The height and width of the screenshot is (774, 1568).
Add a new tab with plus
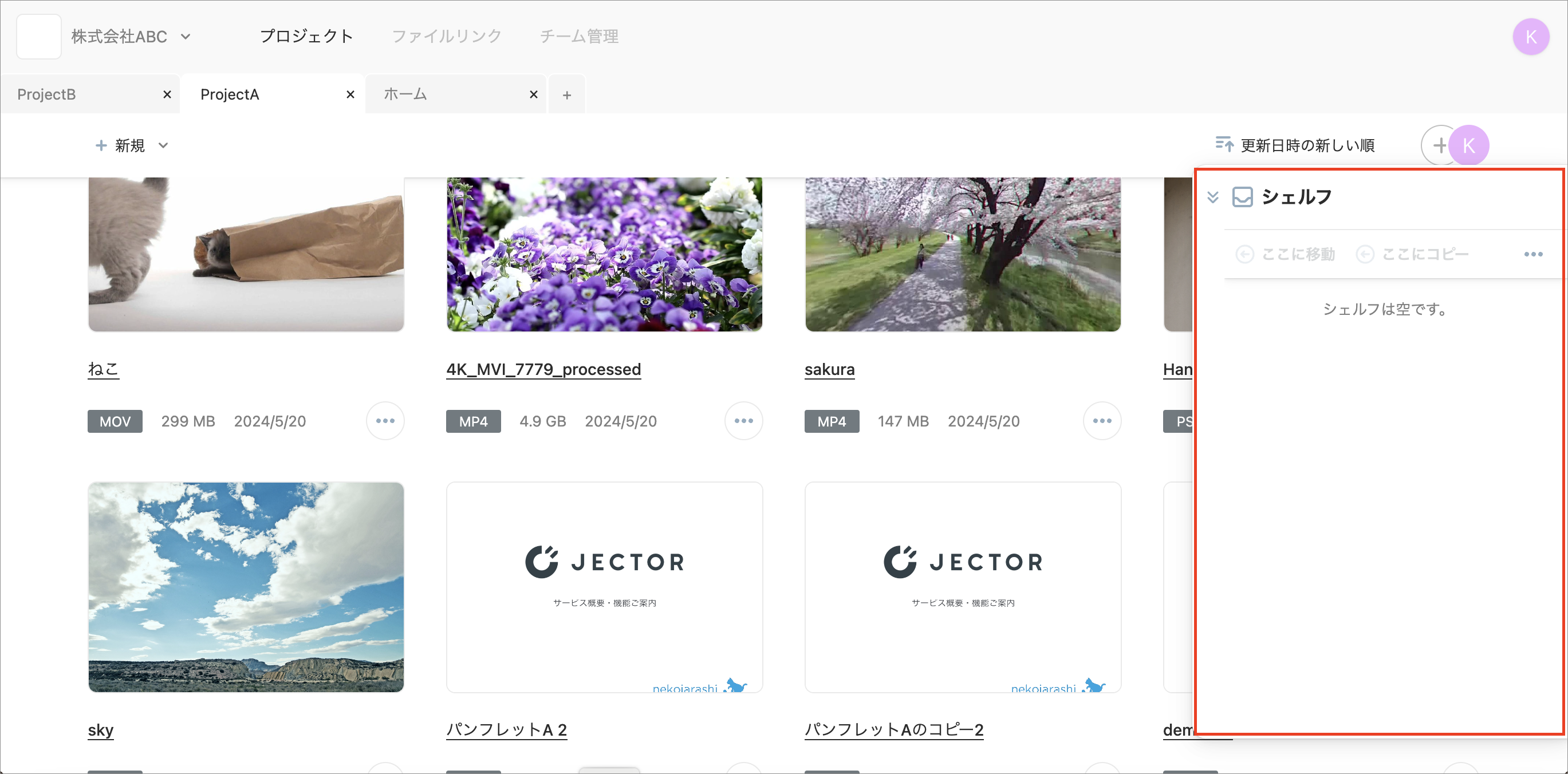[567, 95]
